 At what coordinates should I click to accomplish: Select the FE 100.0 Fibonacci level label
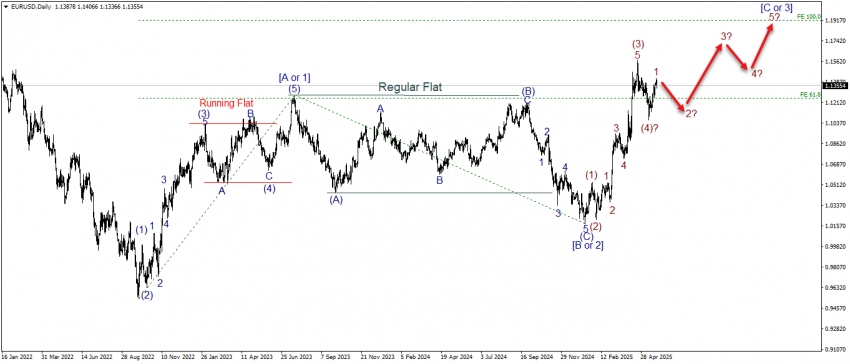(x=809, y=17)
